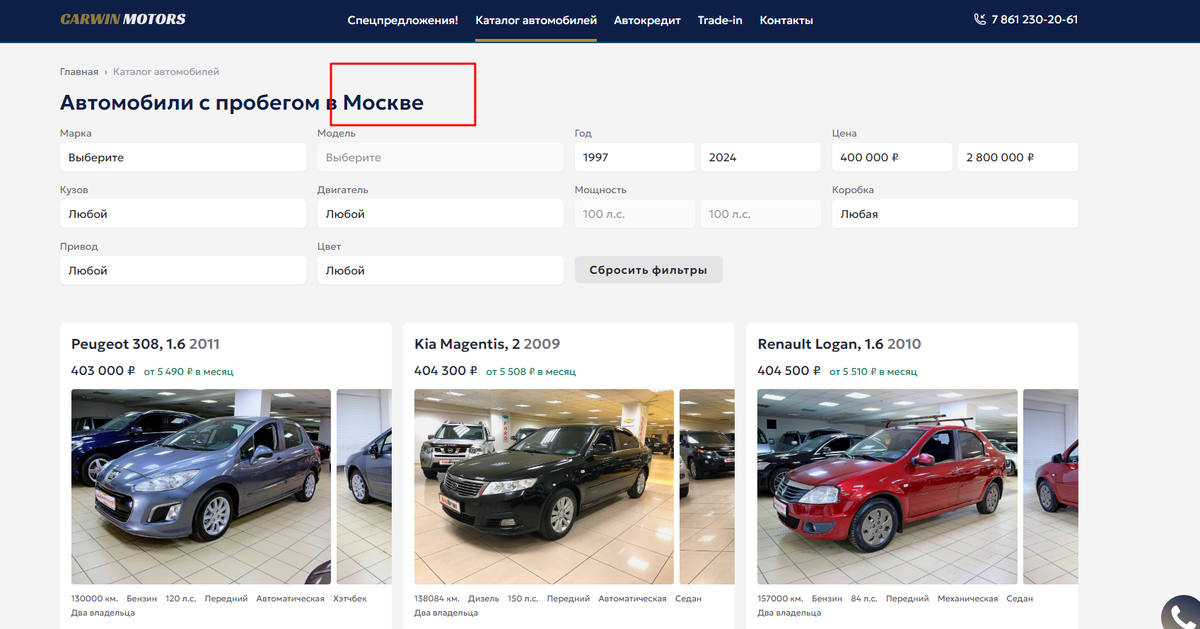
Task: Click the first Мощность field
Action: (x=635, y=214)
